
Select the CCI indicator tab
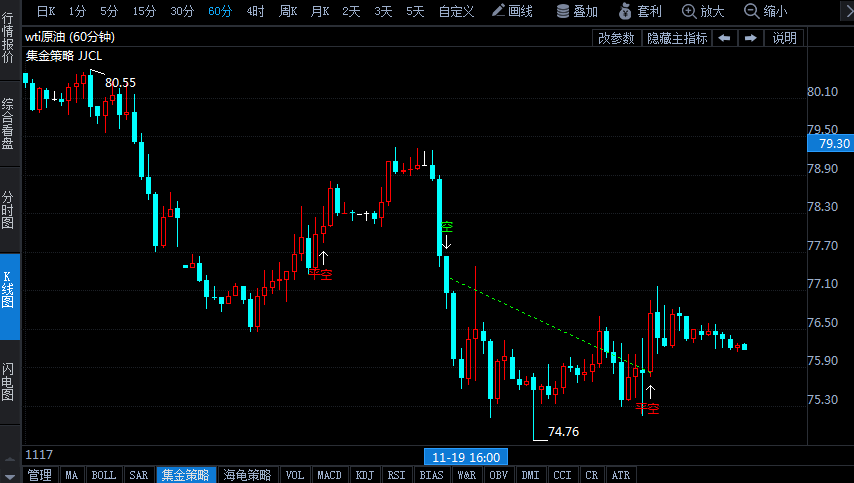562,475
